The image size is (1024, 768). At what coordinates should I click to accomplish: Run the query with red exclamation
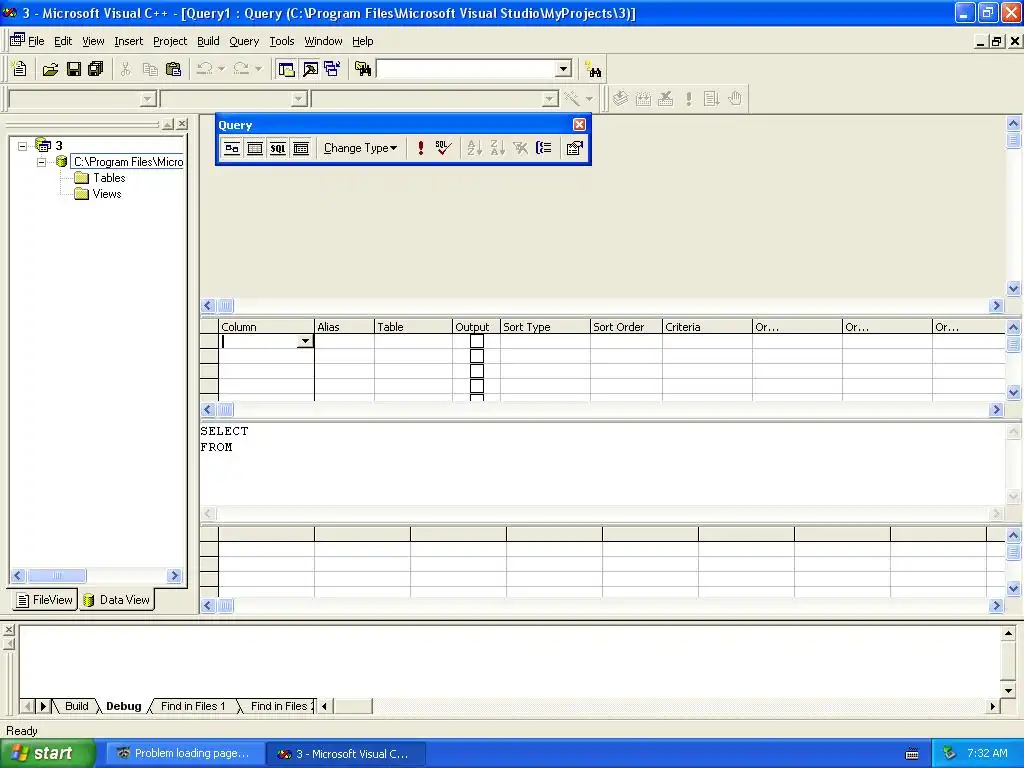click(x=421, y=148)
